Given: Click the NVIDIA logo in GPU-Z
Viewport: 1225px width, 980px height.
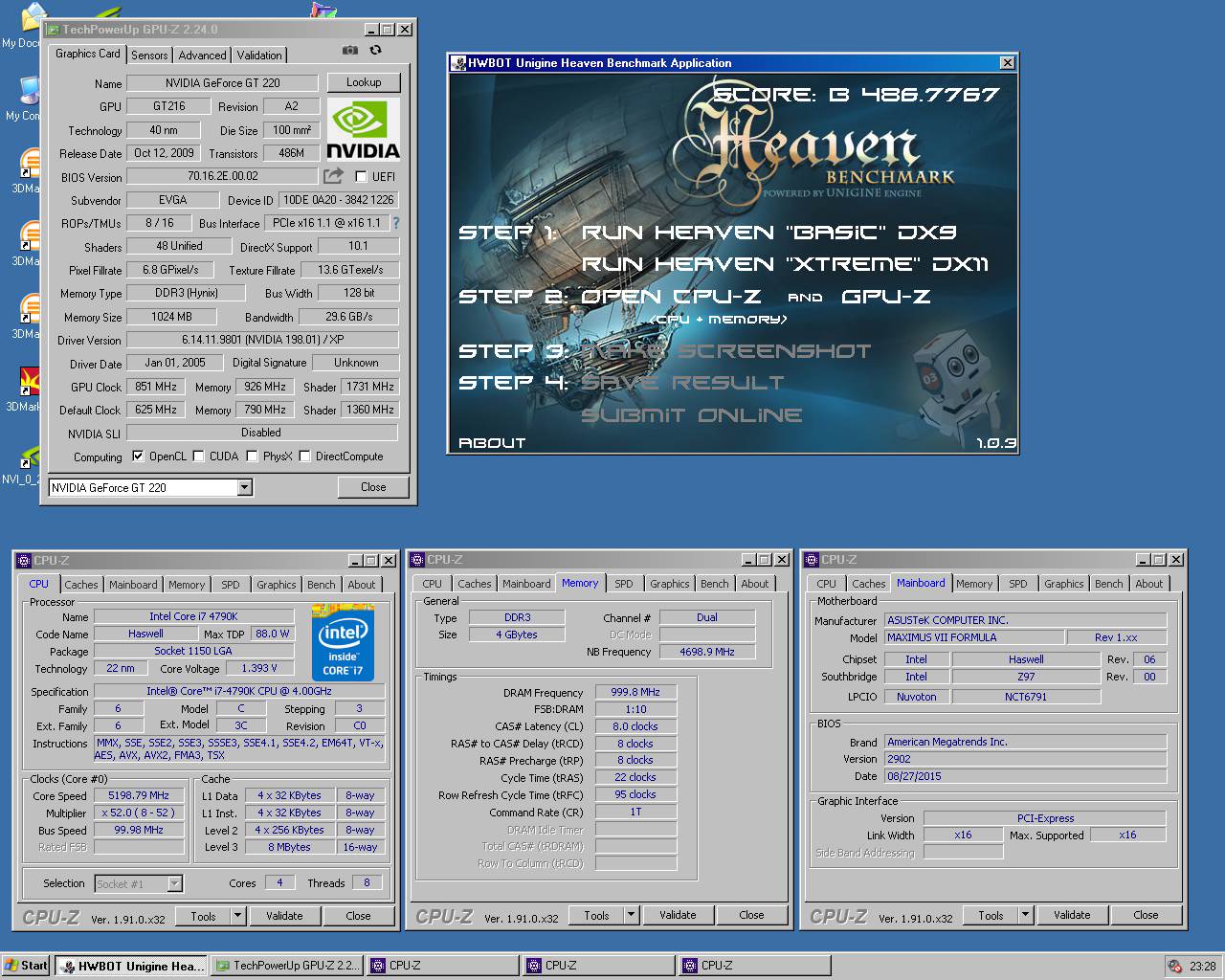Looking at the screenshot, I should tap(364, 129).
